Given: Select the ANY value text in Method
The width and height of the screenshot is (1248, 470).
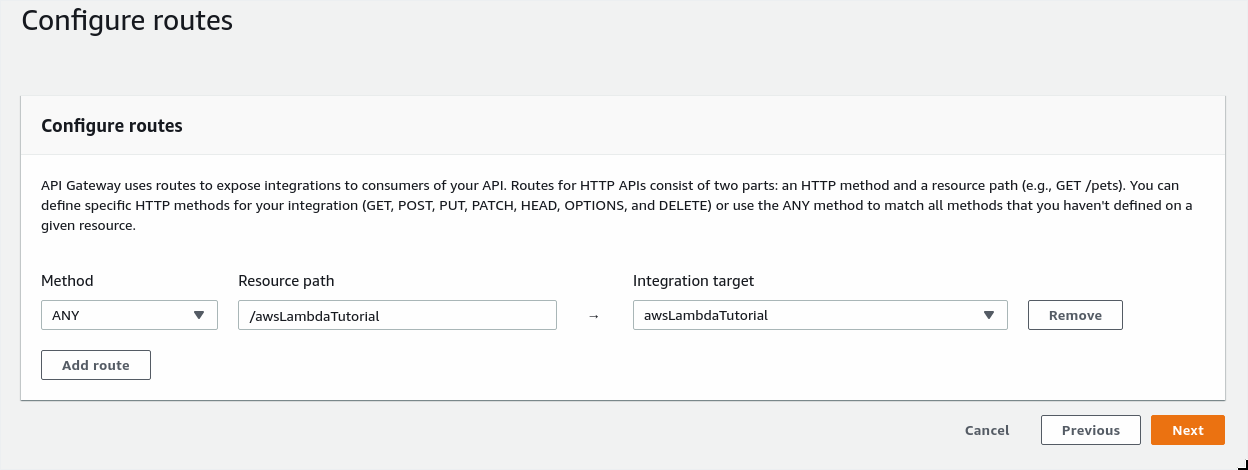Looking at the screenshot, I should (x=66, y=315).
